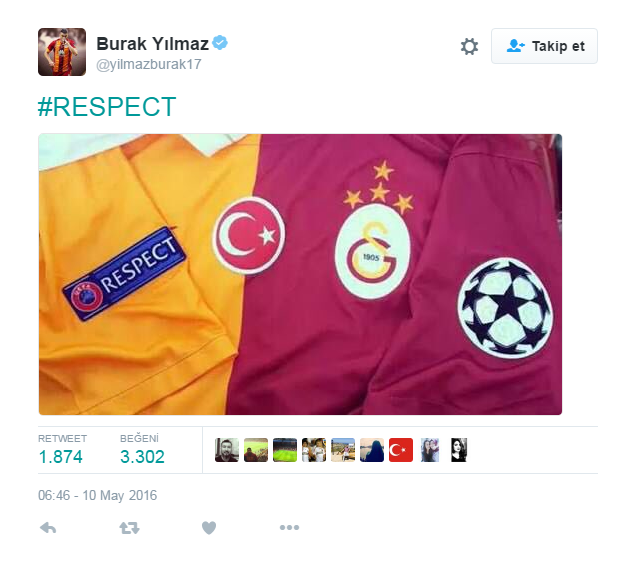Open the tweet timestamp 10 May 2016

[x=98, y=495]
